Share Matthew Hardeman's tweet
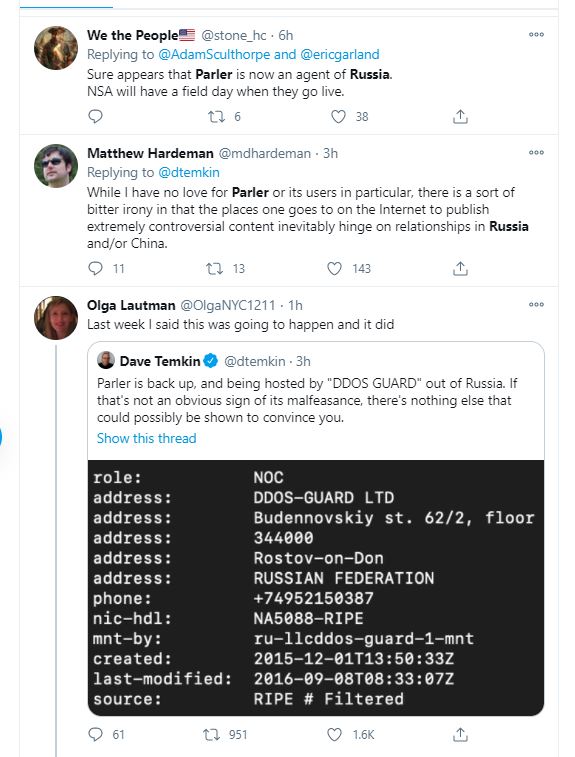The width and height of the screenshot is (575, 757). coord(460,268)
